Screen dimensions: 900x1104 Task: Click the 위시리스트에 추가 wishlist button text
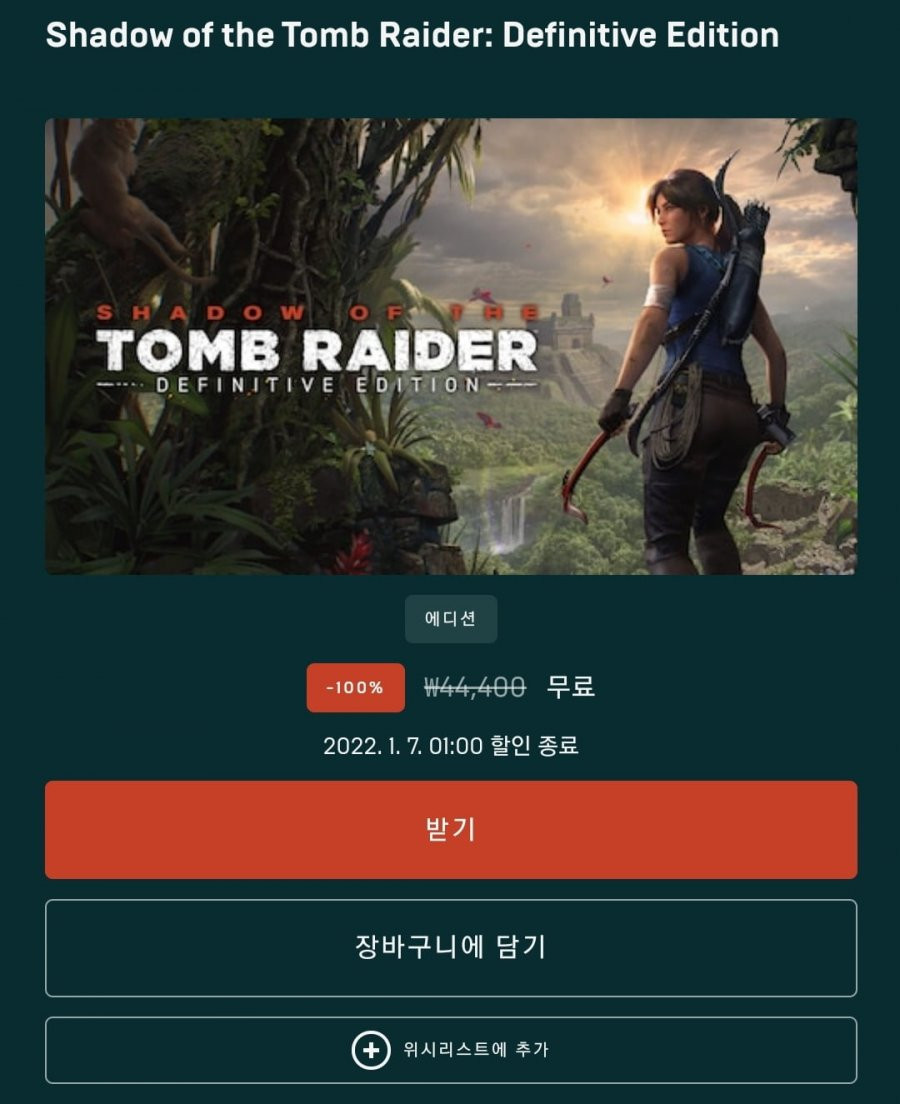(475, 1050)
